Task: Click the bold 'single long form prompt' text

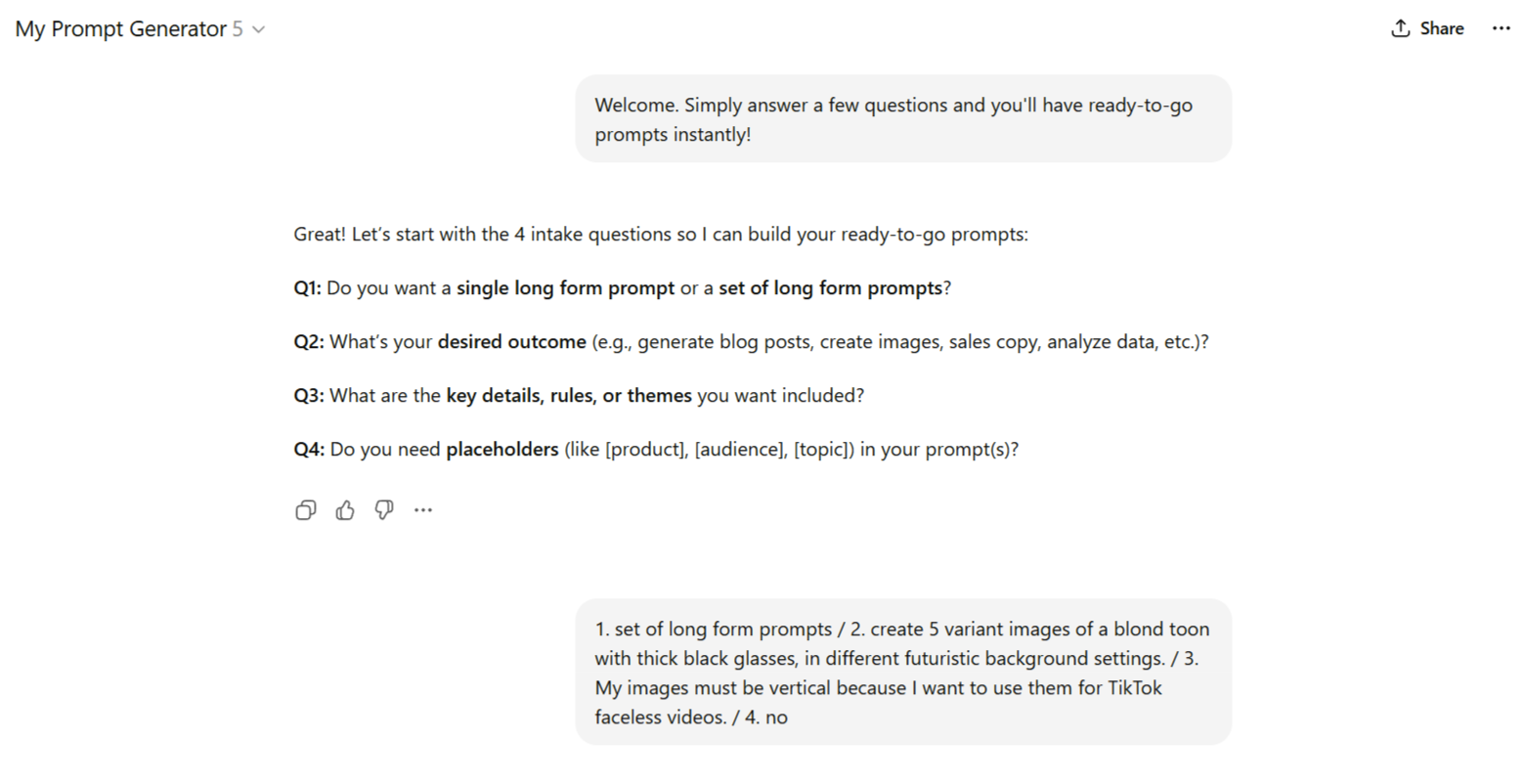Action: pyautogui.click(x=565, y=288)
